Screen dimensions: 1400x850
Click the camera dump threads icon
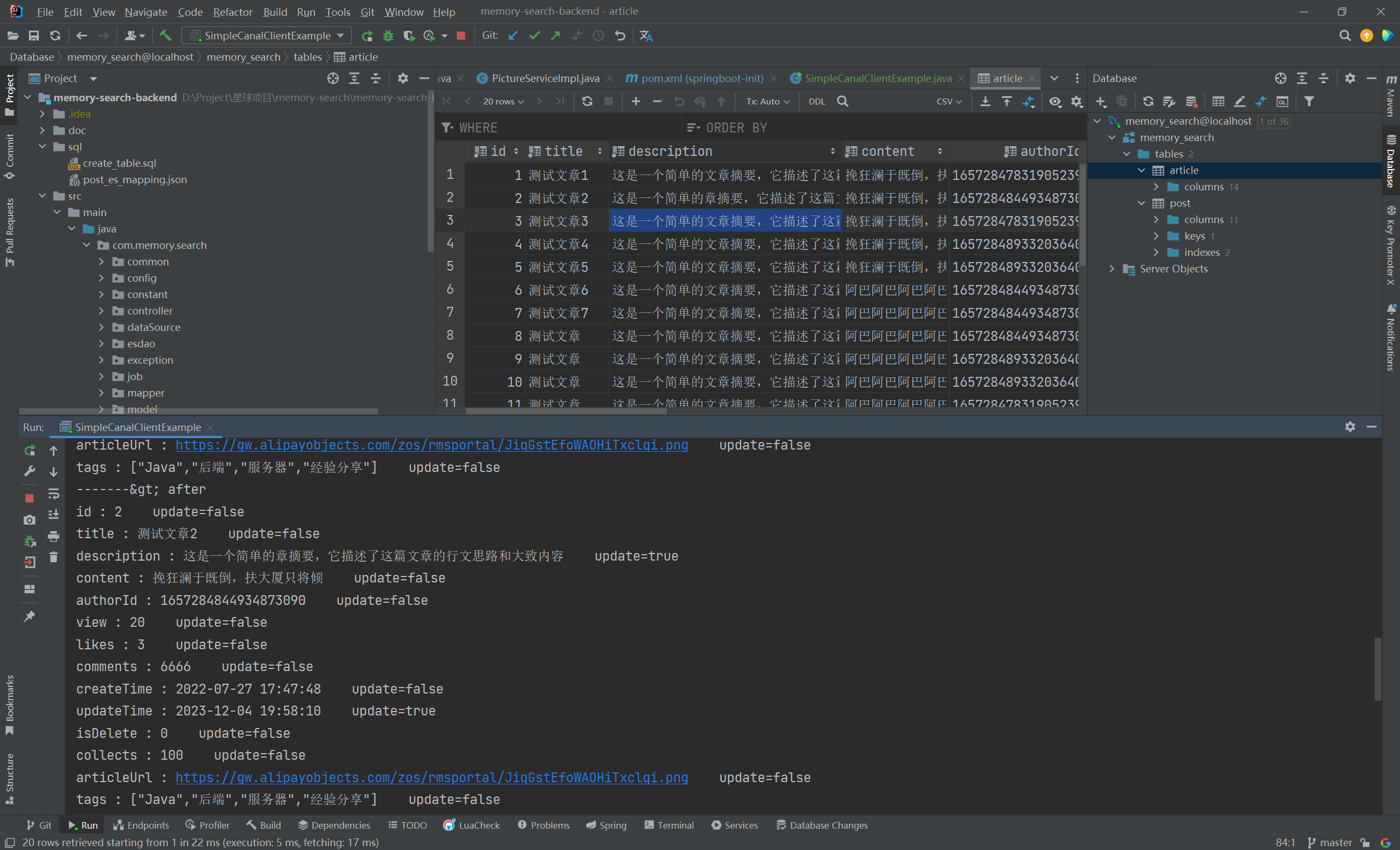point(30,519)
